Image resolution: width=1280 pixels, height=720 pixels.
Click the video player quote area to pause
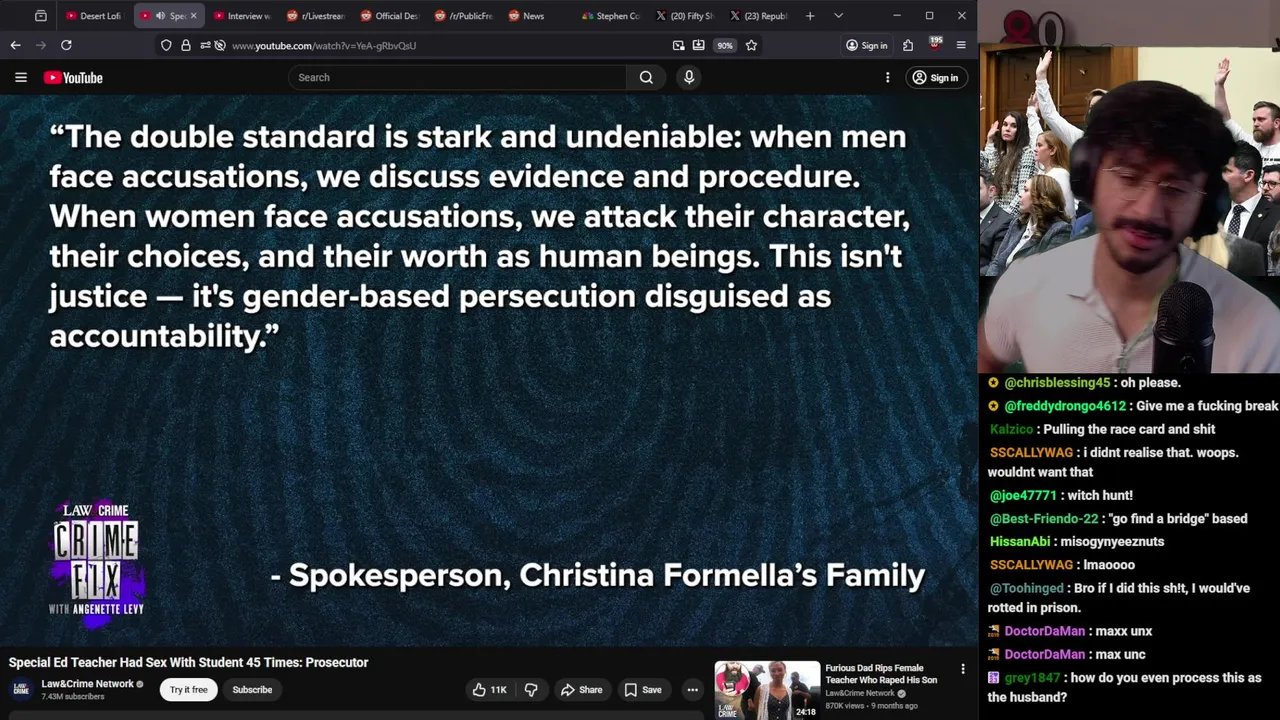[x=488, y=370]
